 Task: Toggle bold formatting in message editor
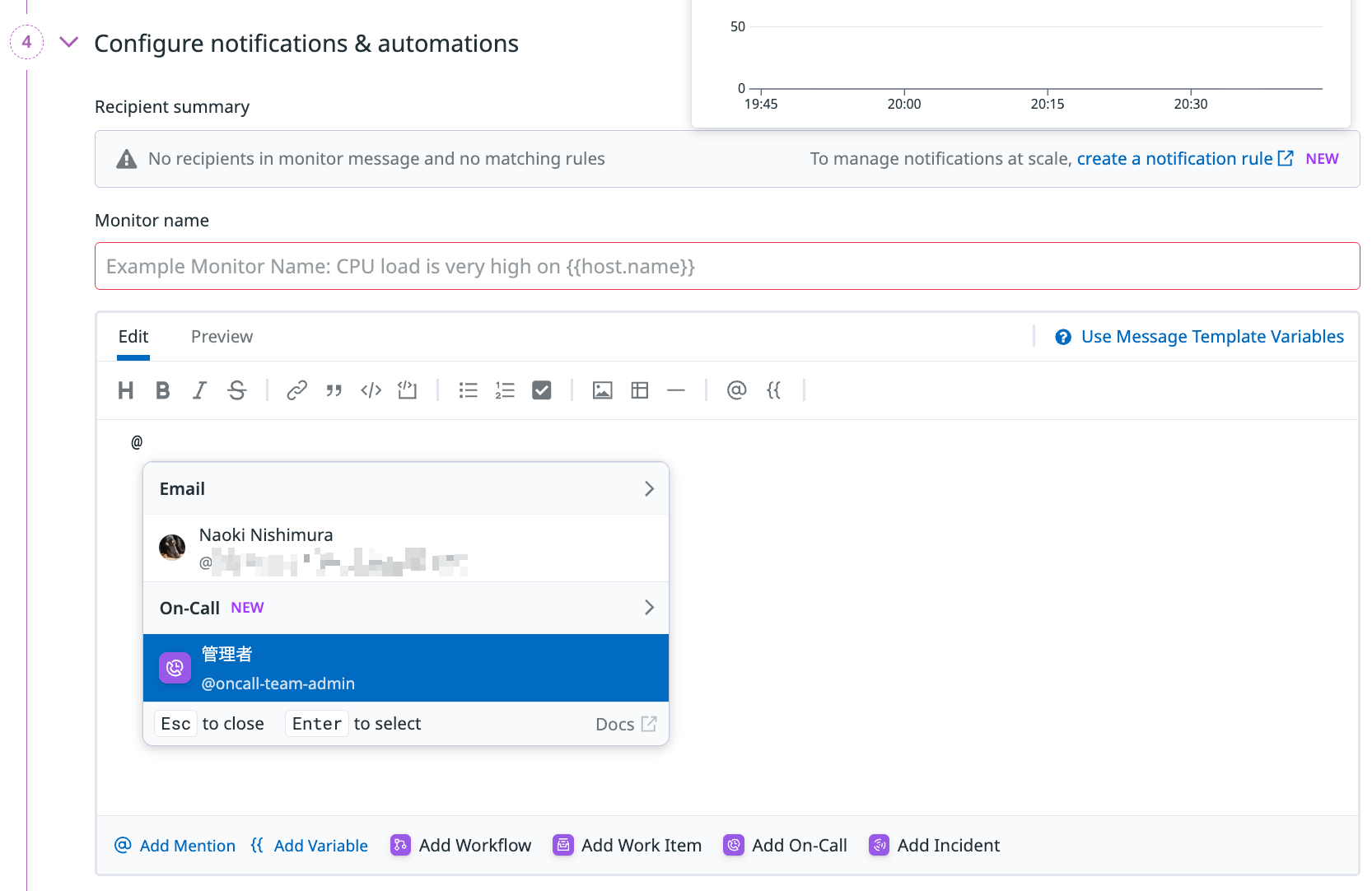click(x=162, y=390)
